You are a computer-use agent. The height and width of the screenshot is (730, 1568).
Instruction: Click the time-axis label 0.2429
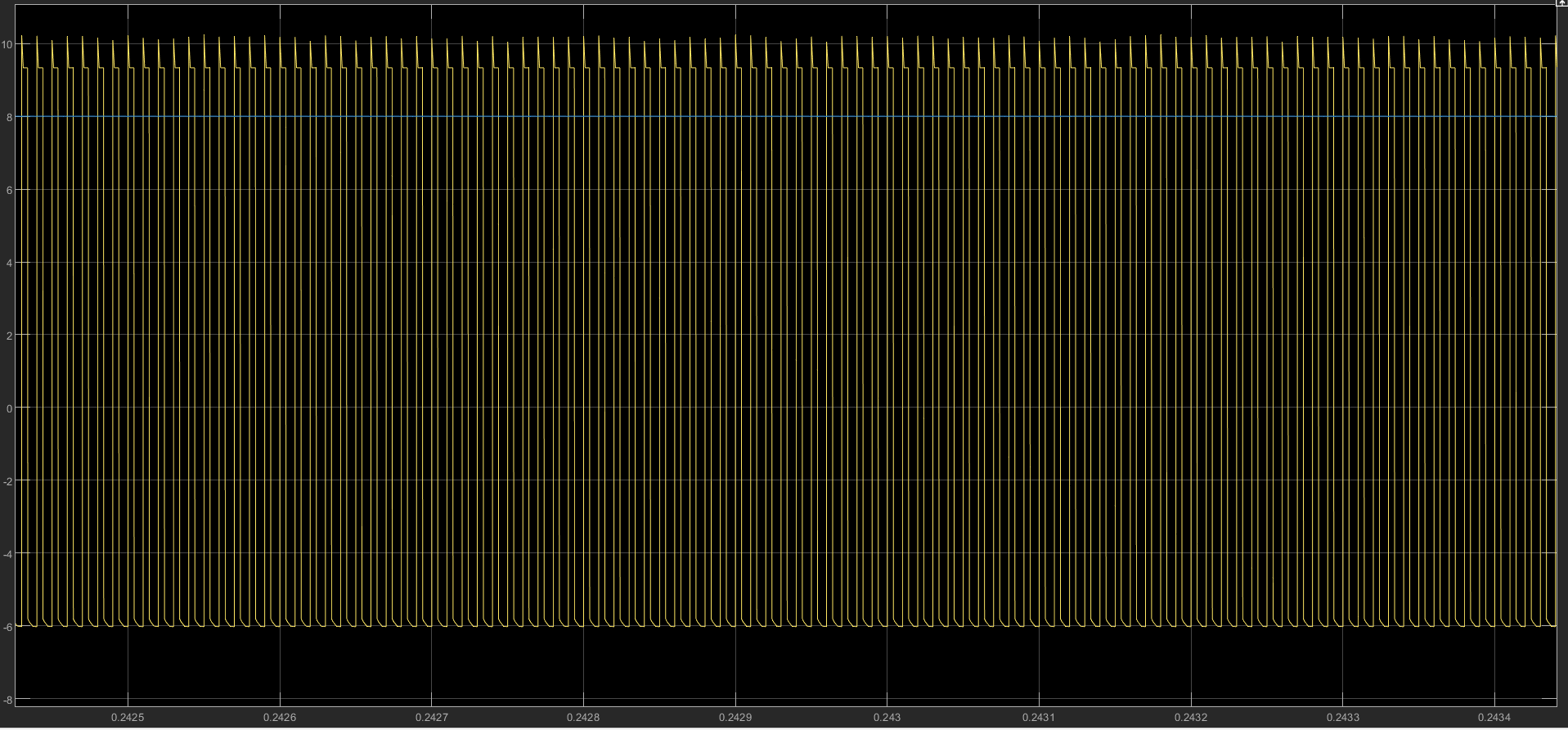[735, 718]
